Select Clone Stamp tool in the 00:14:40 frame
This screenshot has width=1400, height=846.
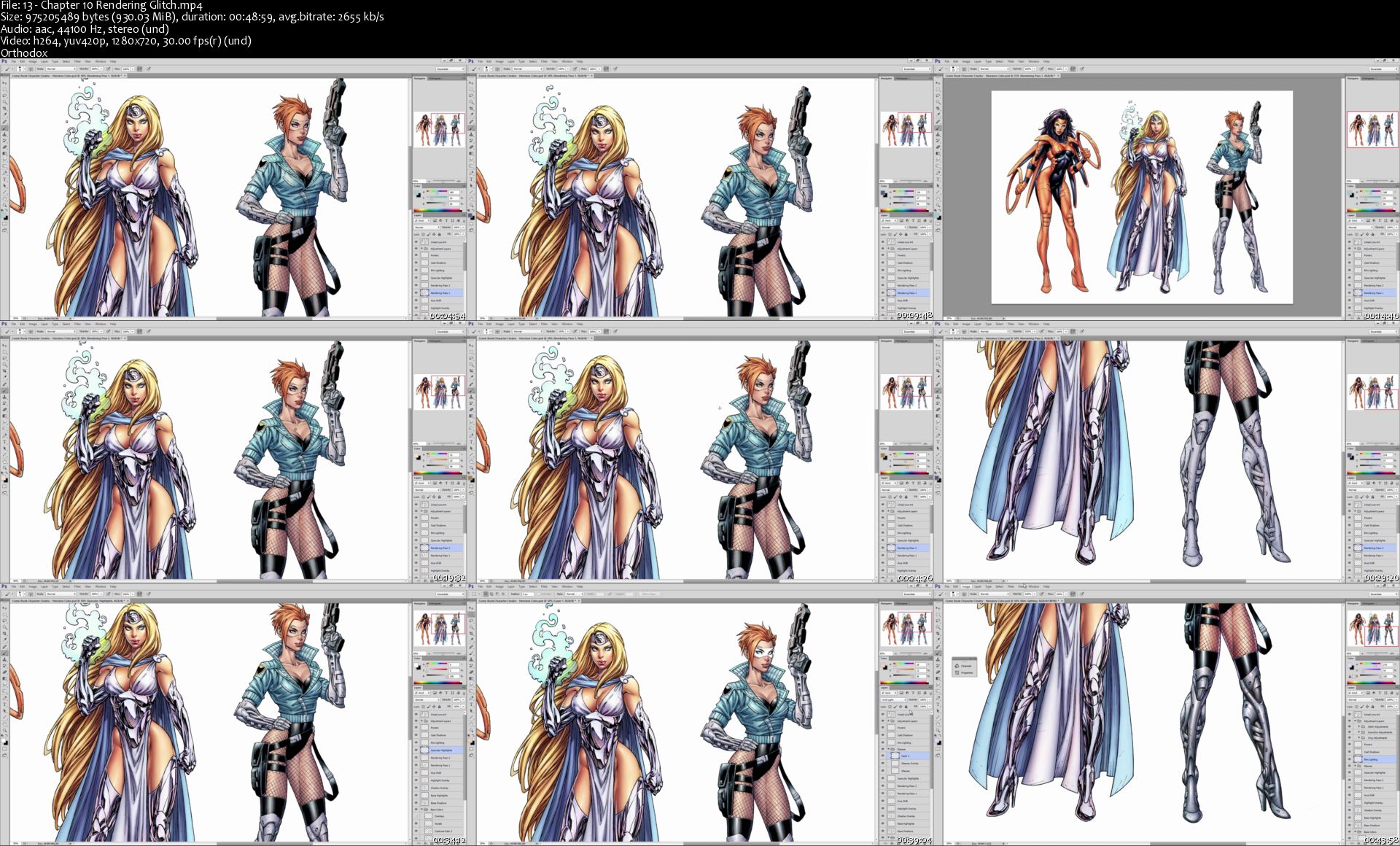click(938, 134)
